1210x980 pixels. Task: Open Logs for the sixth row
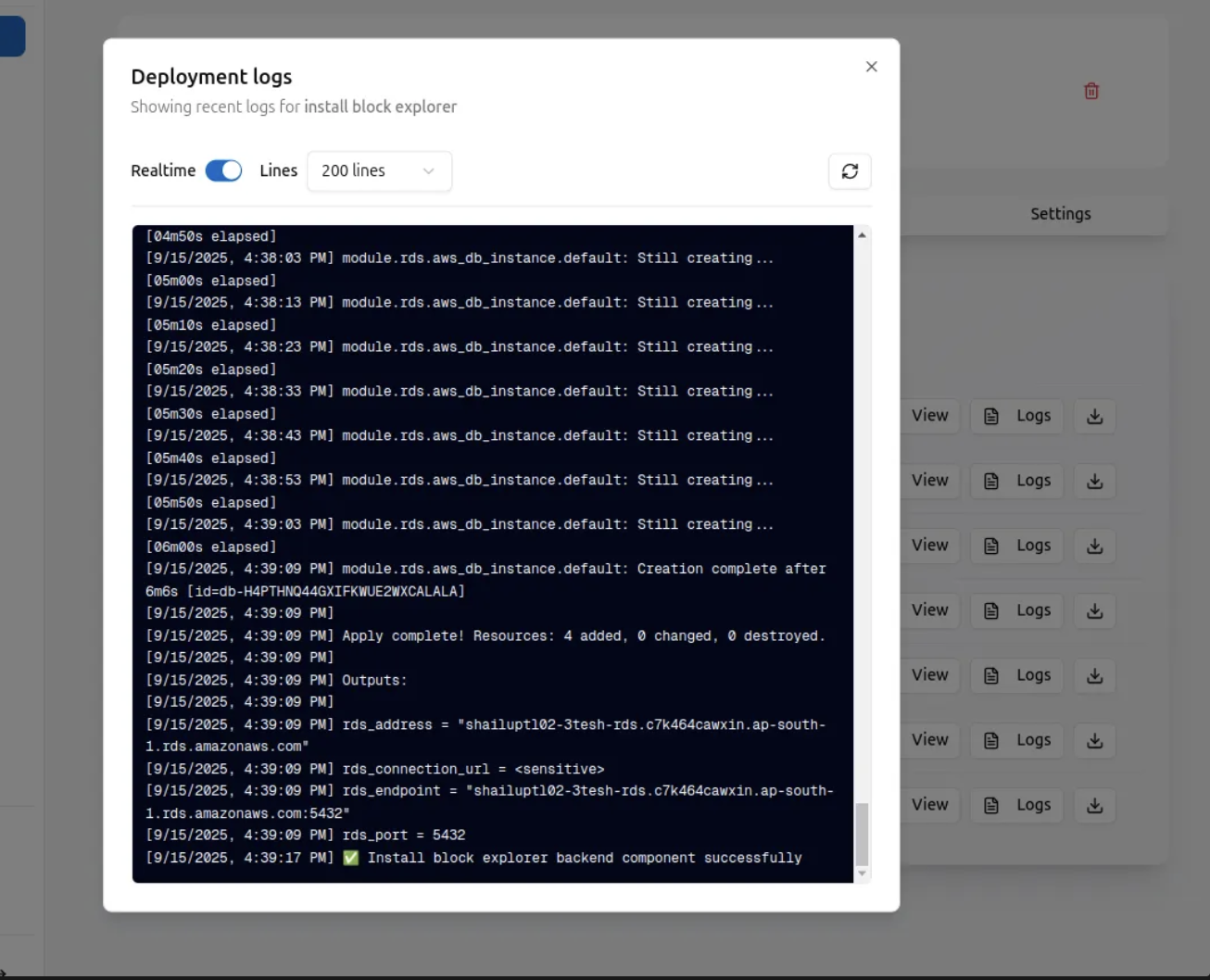pos(1018,740)
